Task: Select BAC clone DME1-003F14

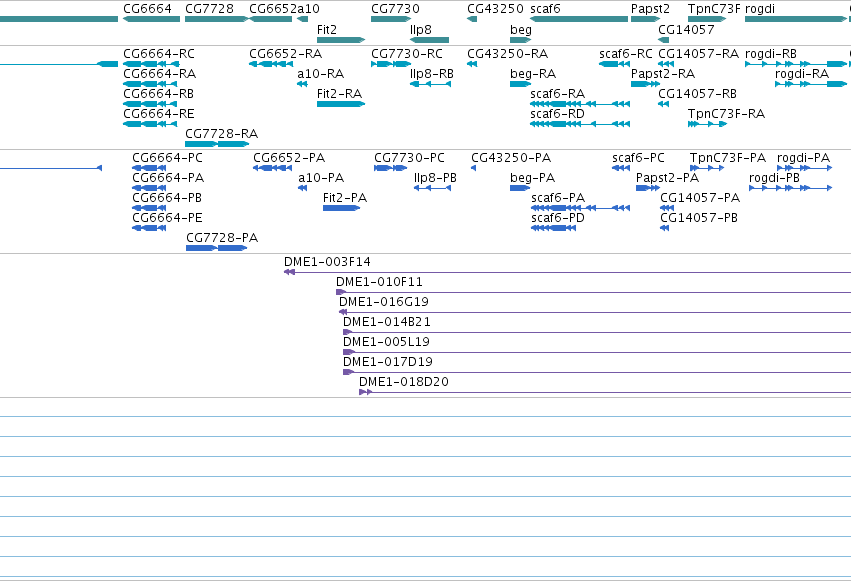Action: pos(567,272)
